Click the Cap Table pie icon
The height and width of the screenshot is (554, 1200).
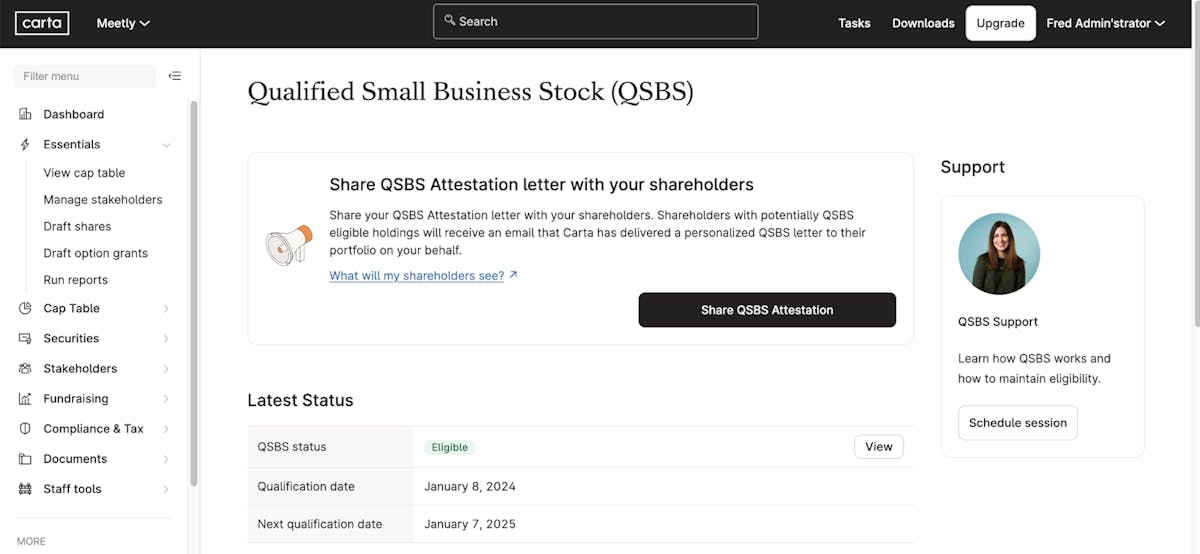coord(25,308)
